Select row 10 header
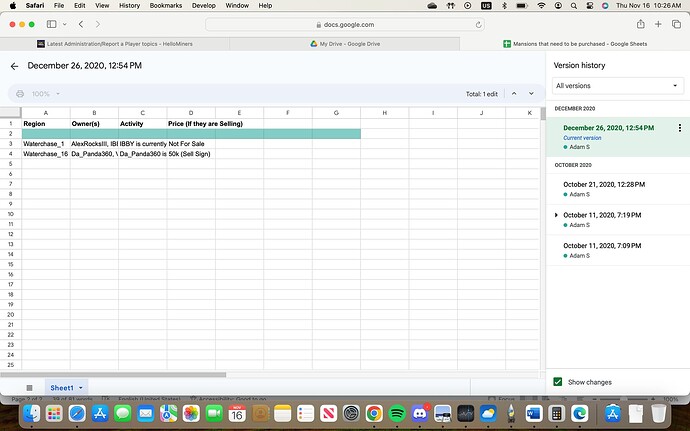 point(11,214)
